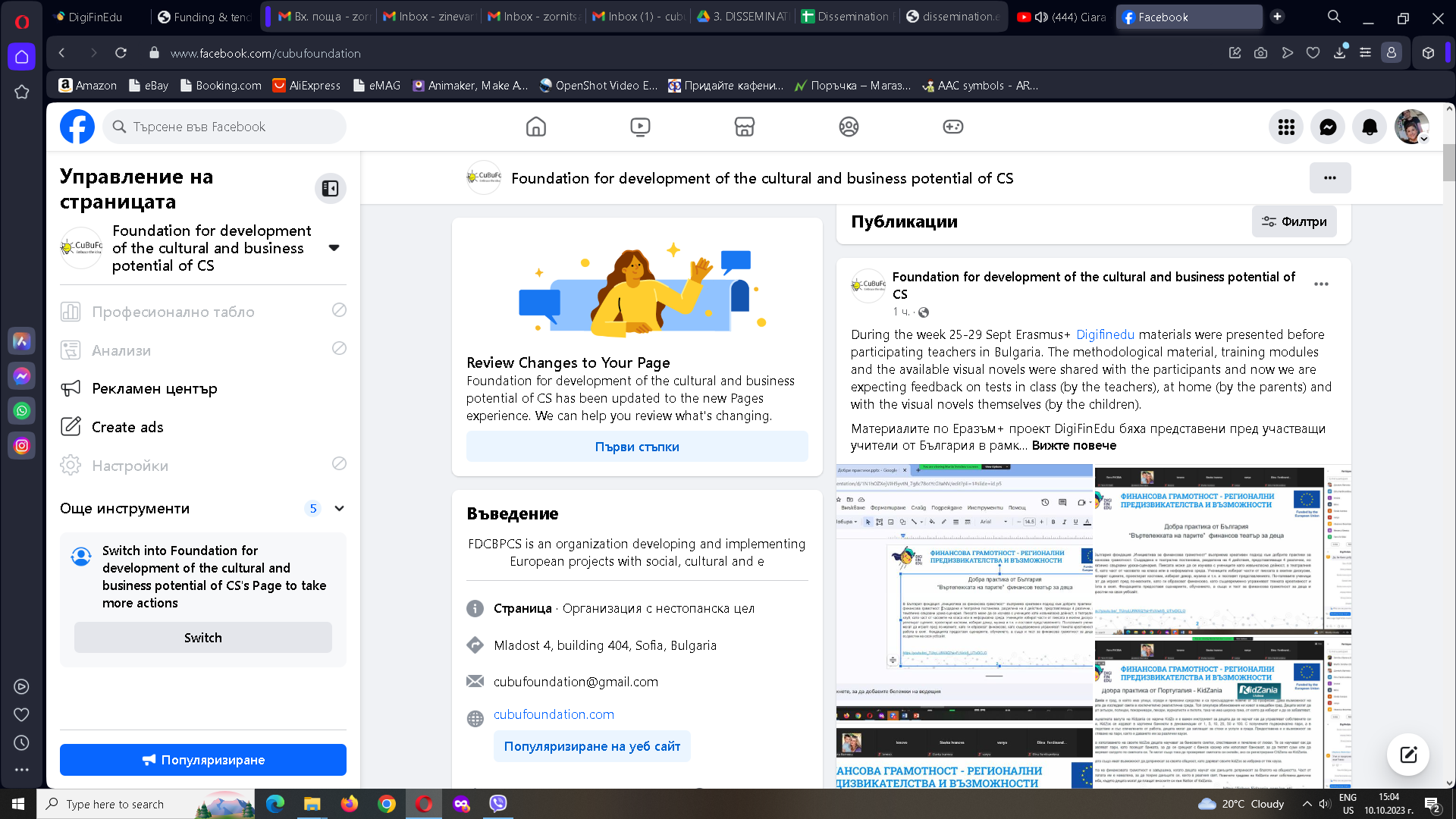Image resolution: width=1456 pixels, height=819 pixels.
Task: Show hidden system tray icons chevron
Action: pos(1307,804)
